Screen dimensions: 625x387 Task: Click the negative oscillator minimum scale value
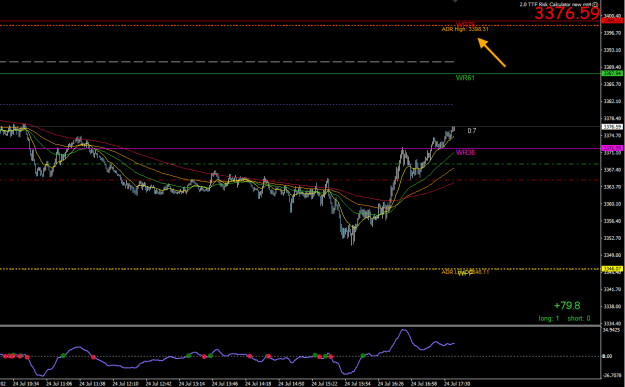pyautogui.click(x=613, y=375)
